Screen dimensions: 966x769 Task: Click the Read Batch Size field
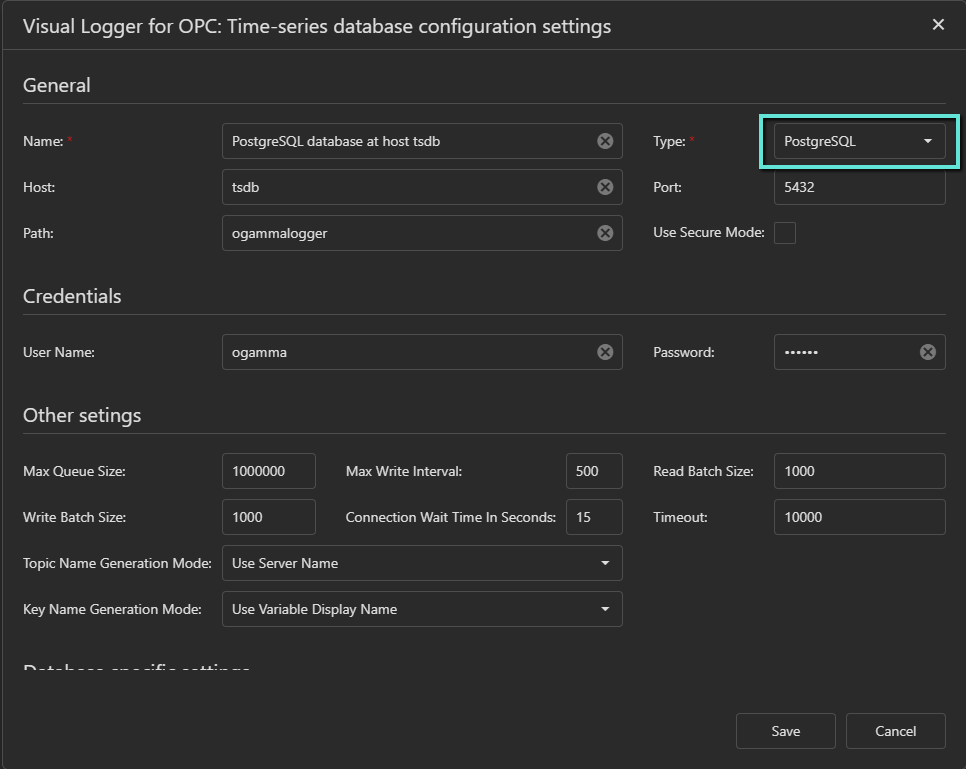coord(859,471)
